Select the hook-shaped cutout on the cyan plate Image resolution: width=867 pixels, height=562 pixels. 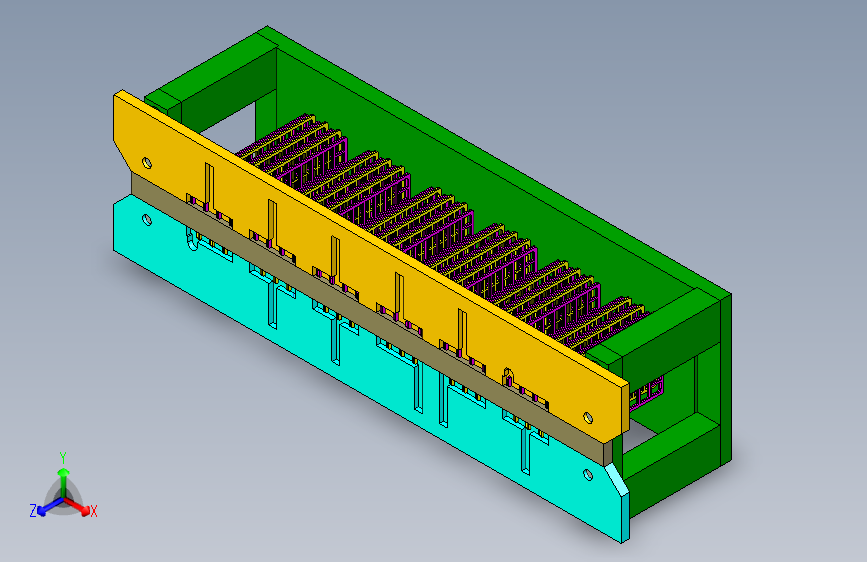point(192,239)
